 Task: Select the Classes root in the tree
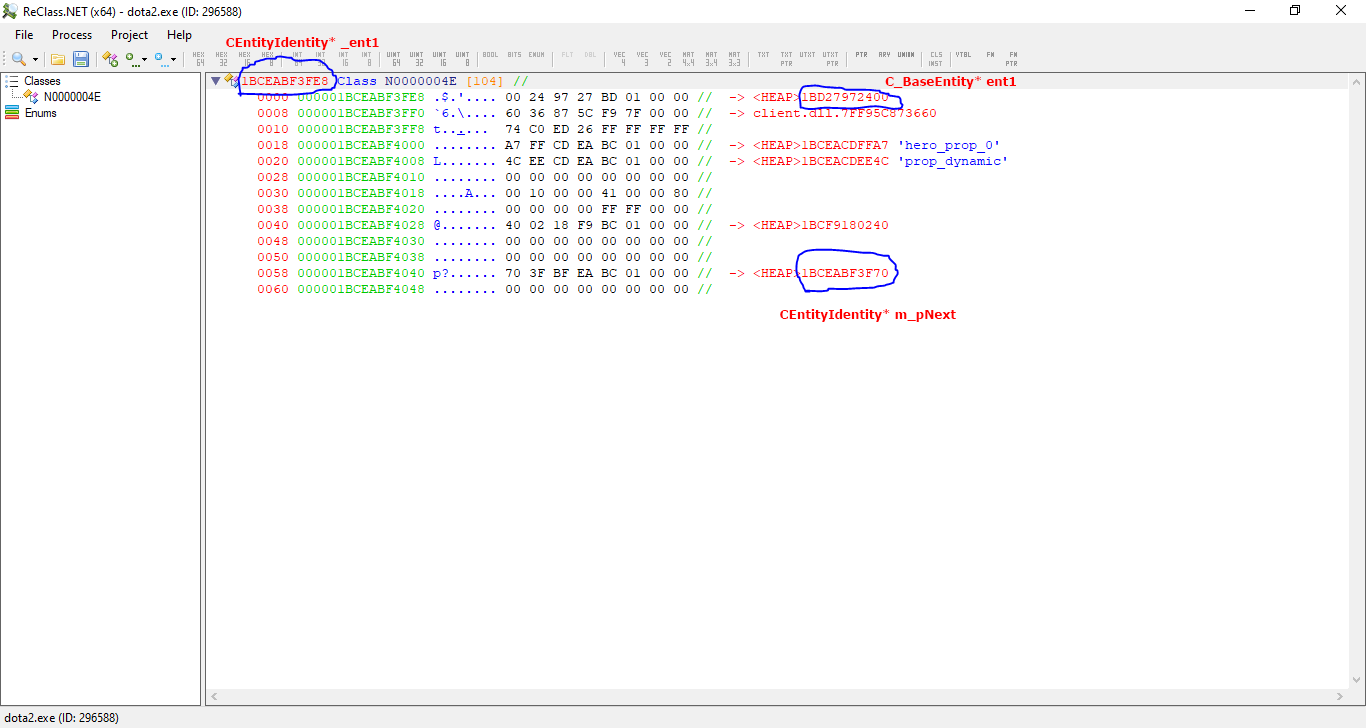point(42,81)
